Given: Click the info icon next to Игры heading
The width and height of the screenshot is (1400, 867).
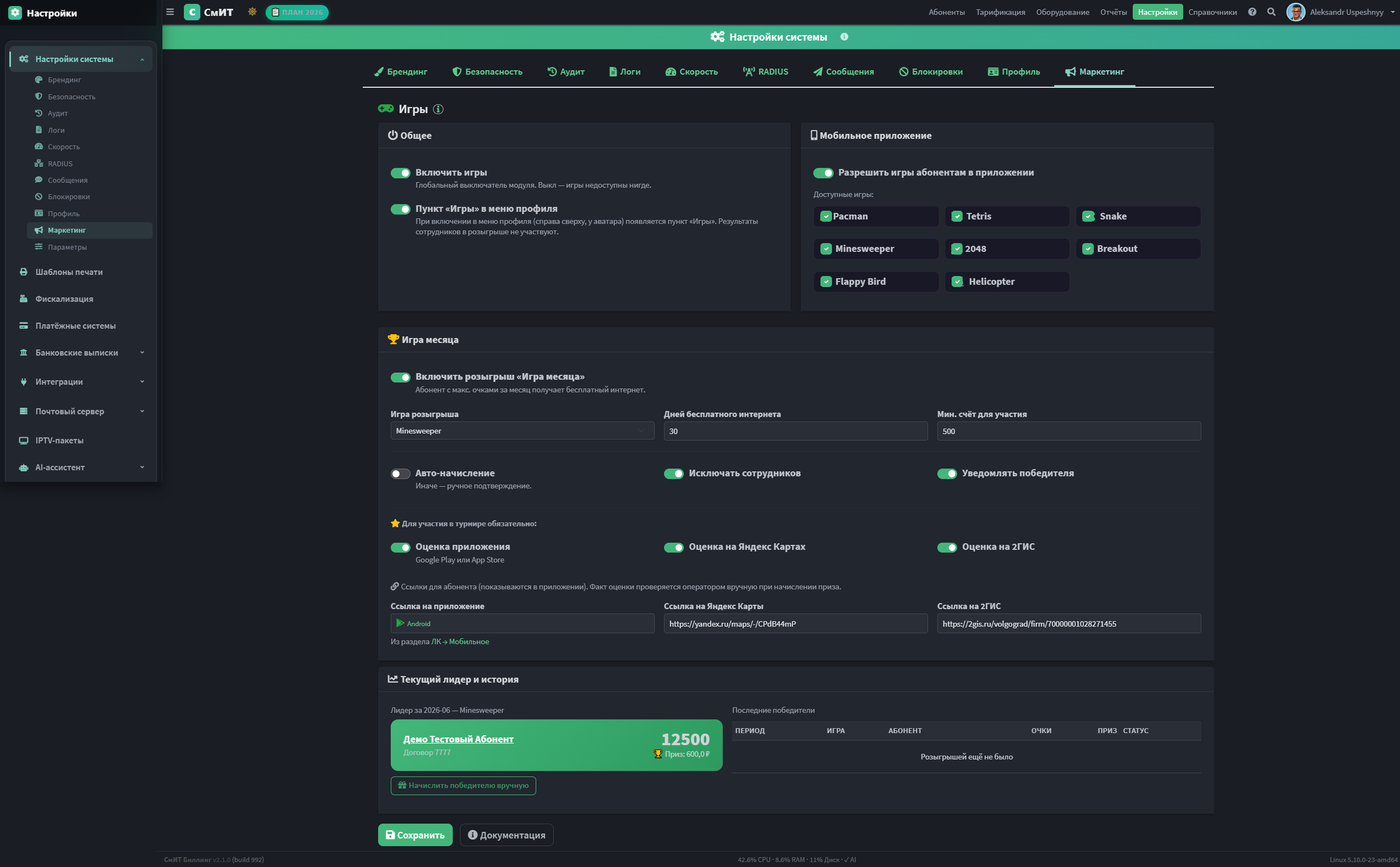Looking at the screenshot, I should tap(438, 109).
